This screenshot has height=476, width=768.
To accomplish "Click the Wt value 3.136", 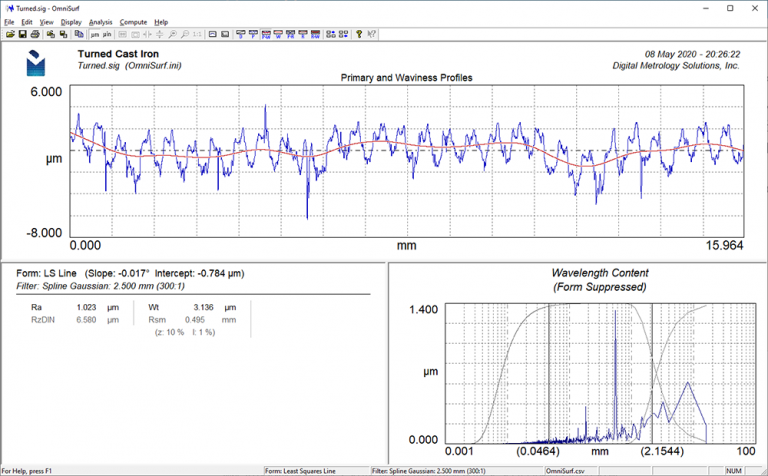I will pyautogui.click(x=203, y=308).
